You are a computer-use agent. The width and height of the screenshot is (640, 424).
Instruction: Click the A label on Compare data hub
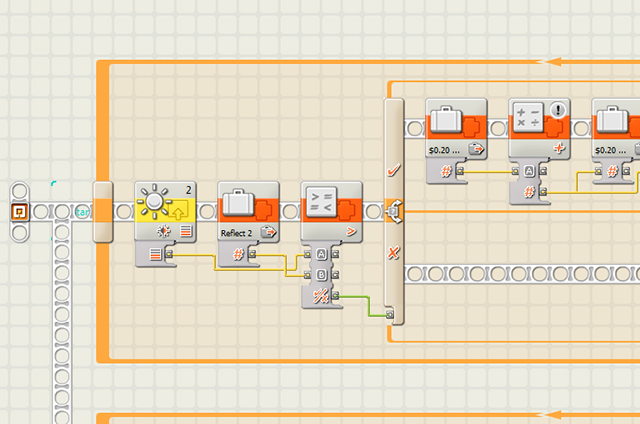pyautogui.click(x=321, y=255)
